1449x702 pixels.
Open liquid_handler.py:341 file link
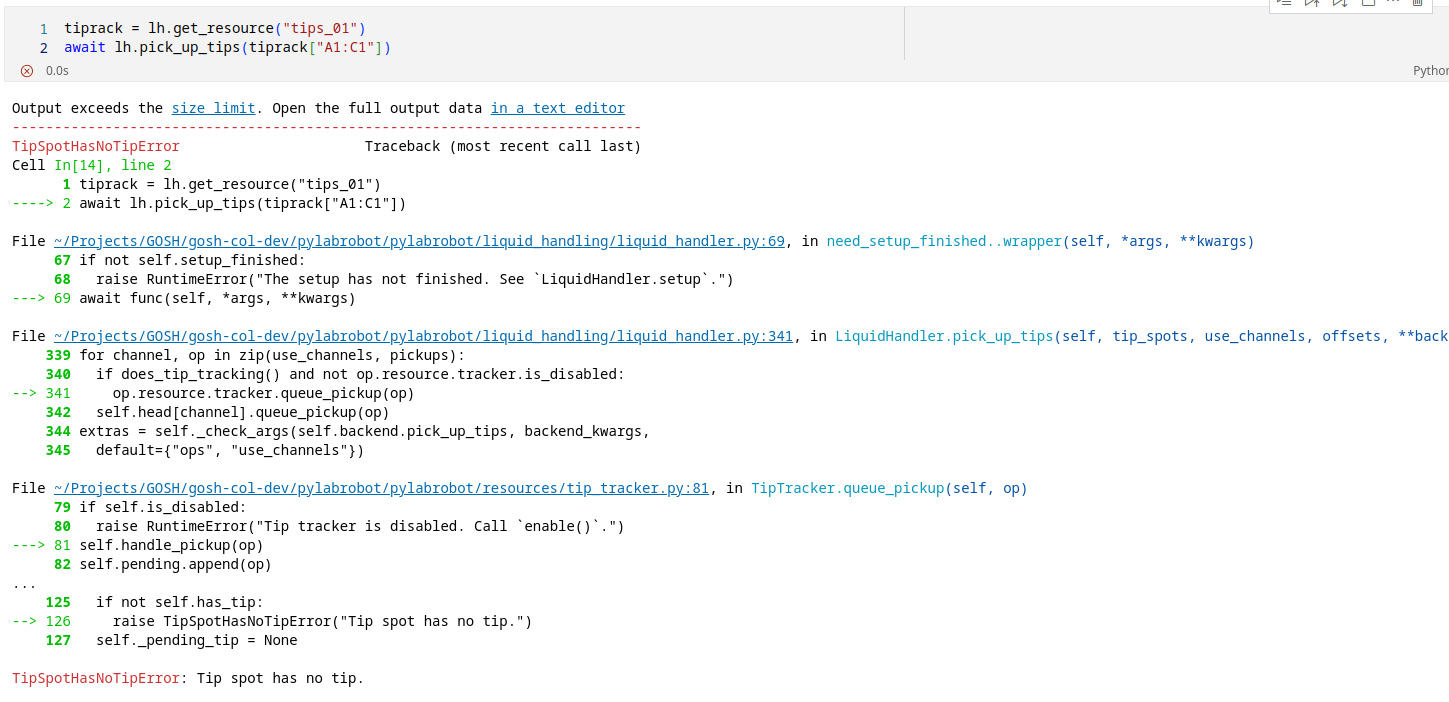pyautogui.click(x=423, y=336)
